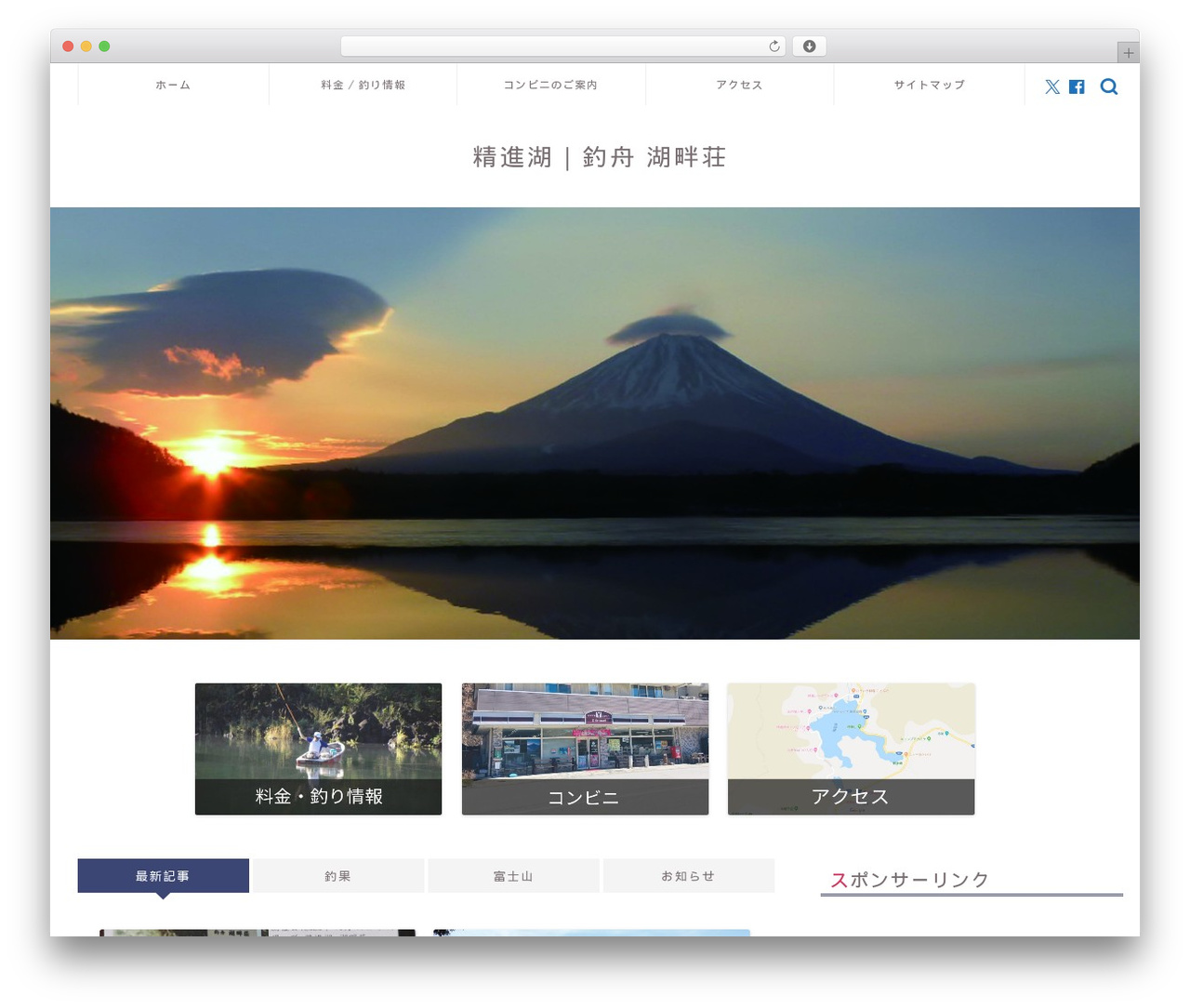Viewport: 1190px width, 1008px height.
Task: Click the スポンサーリンク heading
Action: [x=909, y=880]
